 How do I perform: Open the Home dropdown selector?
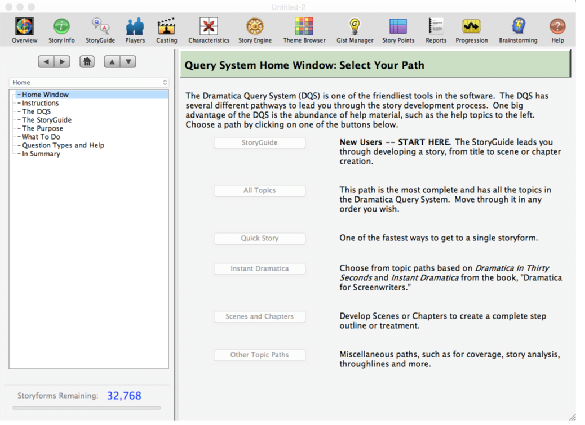click(x=89, y=82)
